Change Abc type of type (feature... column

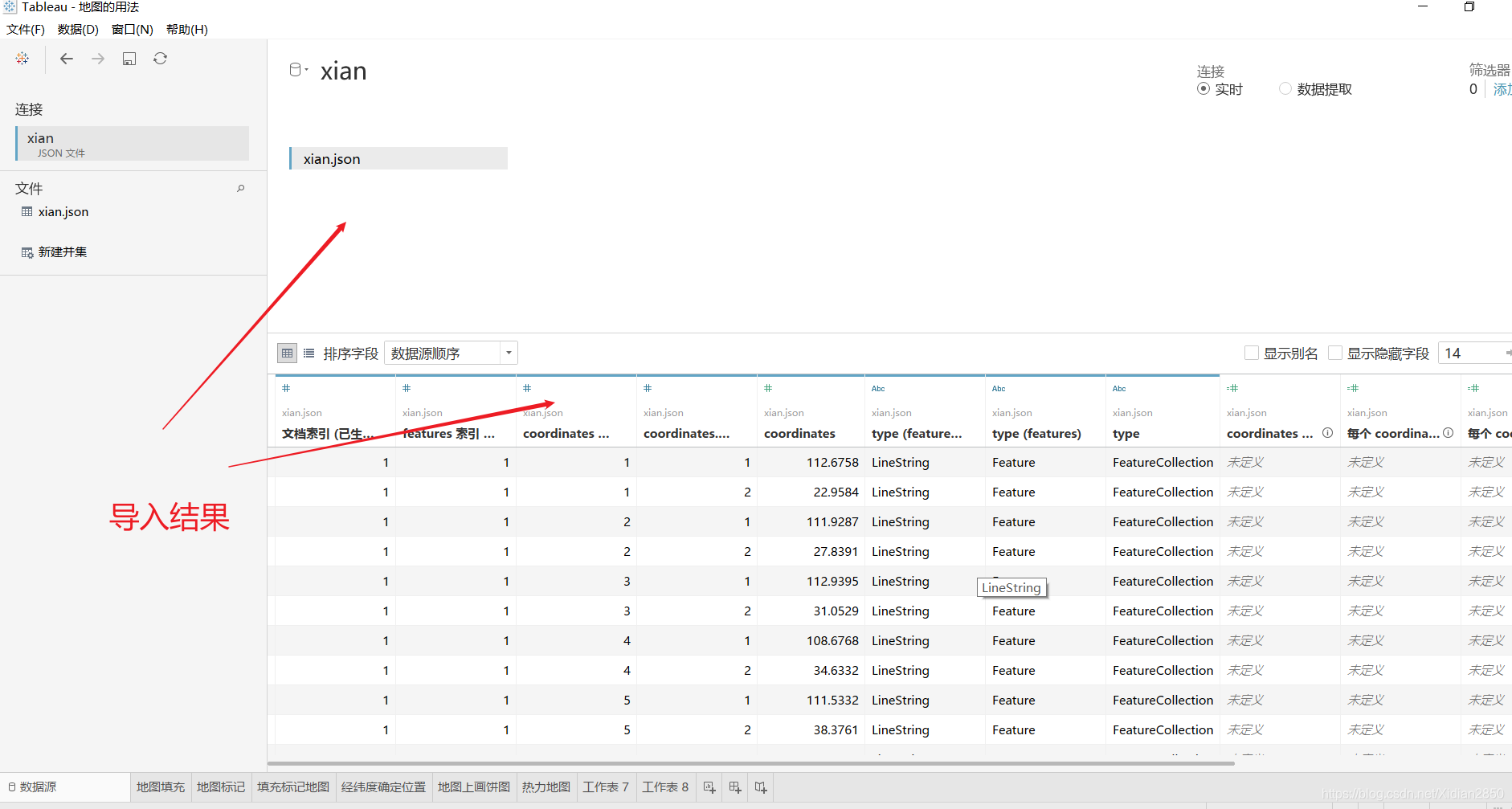(x=878, y=389)
